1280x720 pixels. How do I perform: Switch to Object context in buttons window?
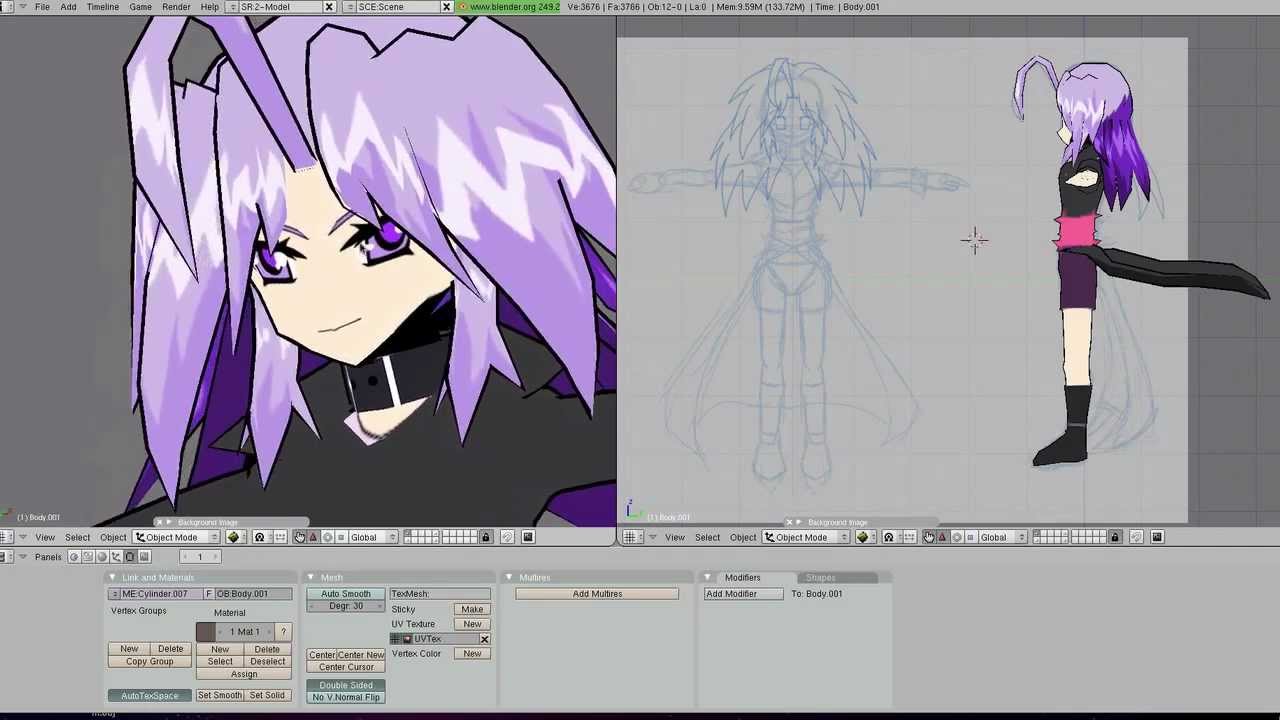tap(116, 557)
